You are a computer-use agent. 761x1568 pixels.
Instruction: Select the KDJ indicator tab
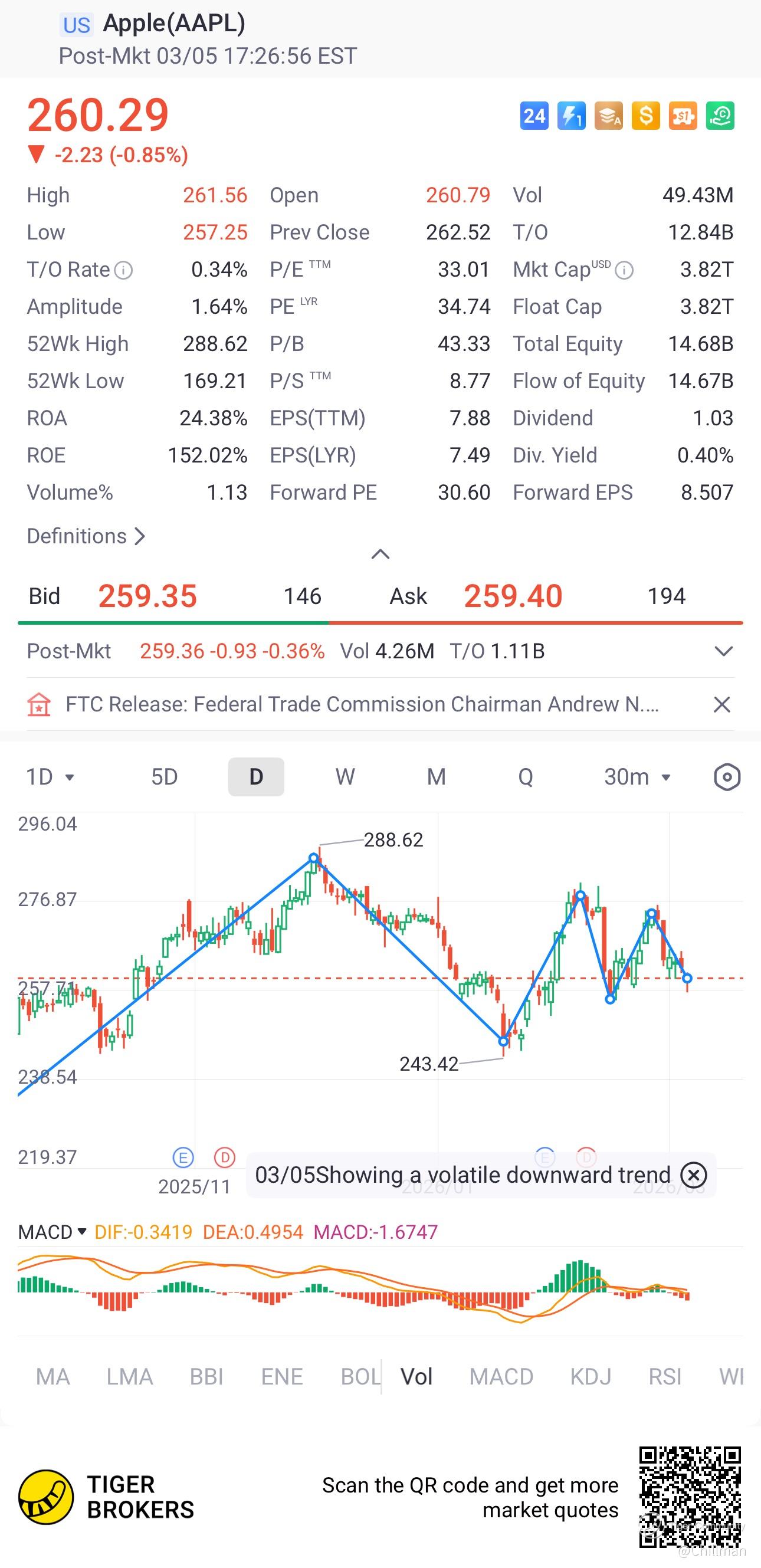pos(590,1377)
